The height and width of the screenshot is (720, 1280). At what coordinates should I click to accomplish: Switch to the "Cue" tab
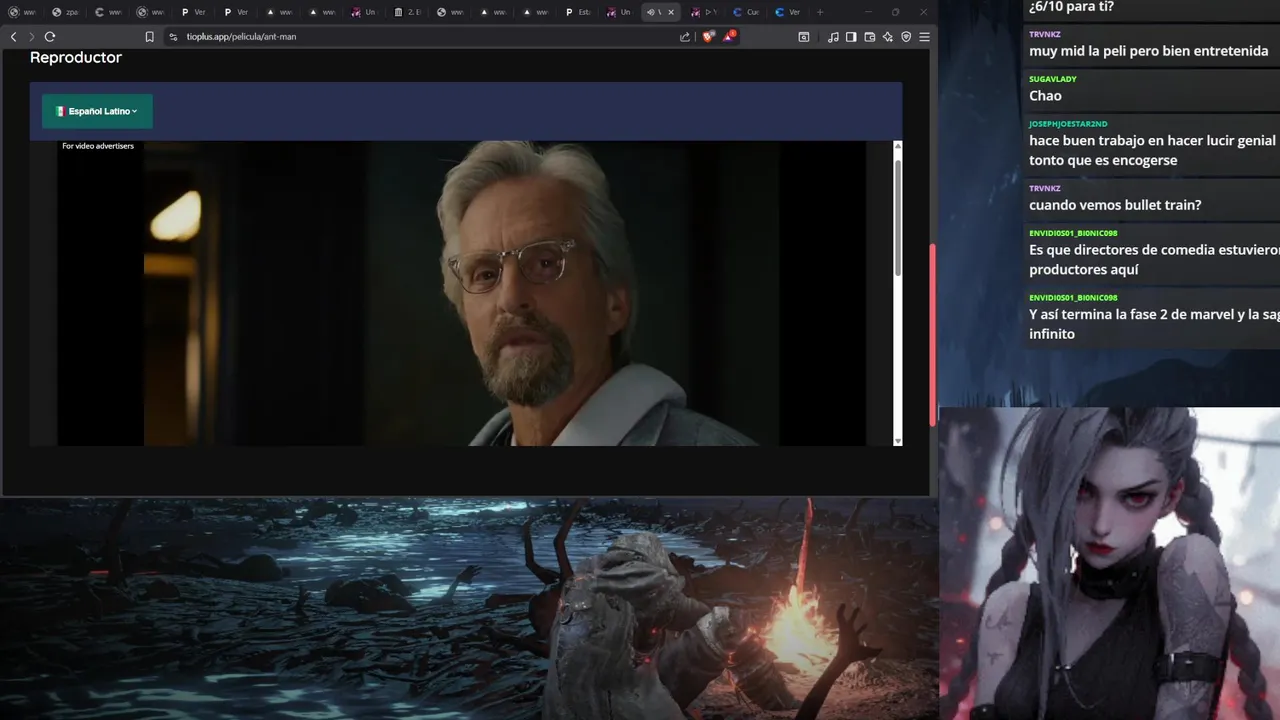(x=747, y=12)
